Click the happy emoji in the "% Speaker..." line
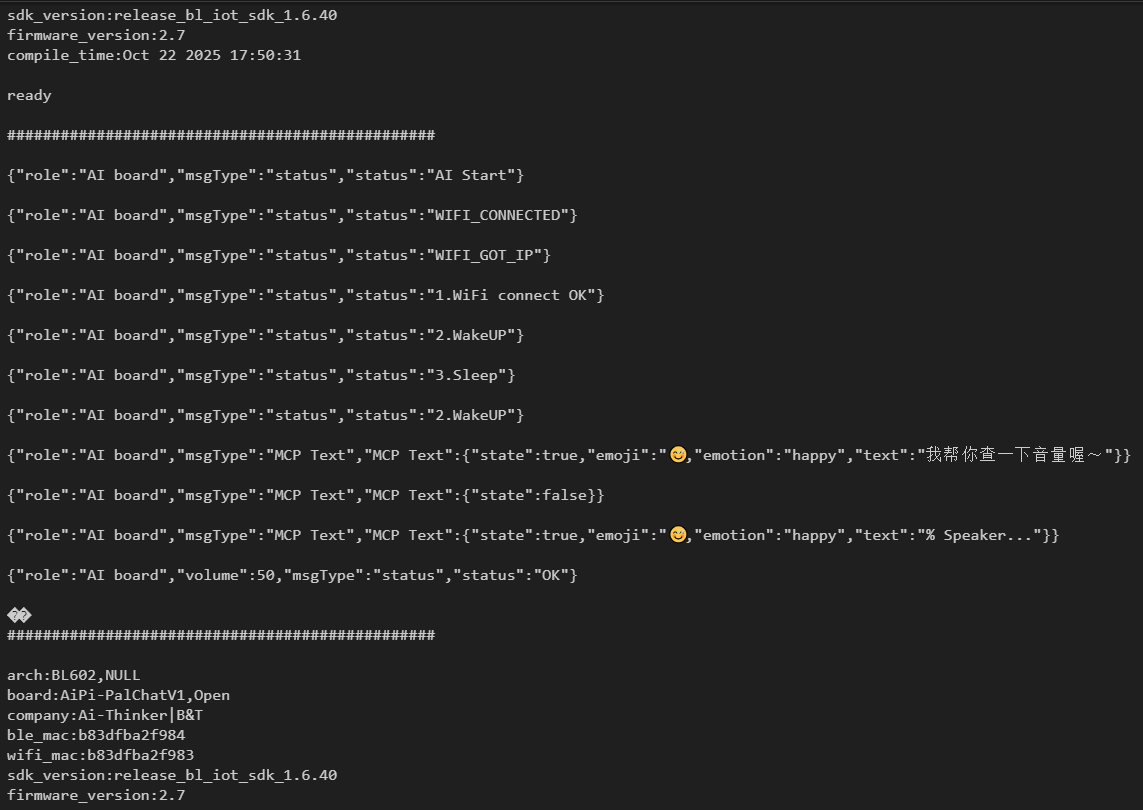 pos(678,535)
